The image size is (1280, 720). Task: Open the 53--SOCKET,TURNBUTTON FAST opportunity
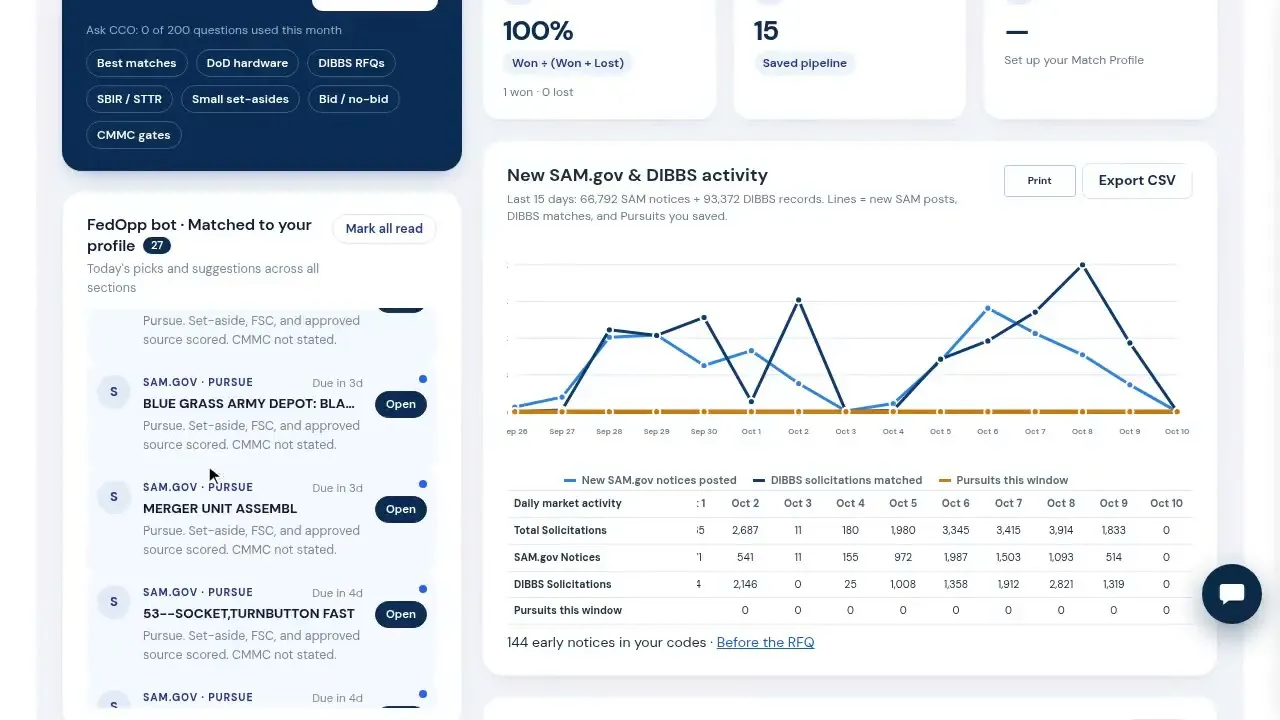click(x=401, y=614)
